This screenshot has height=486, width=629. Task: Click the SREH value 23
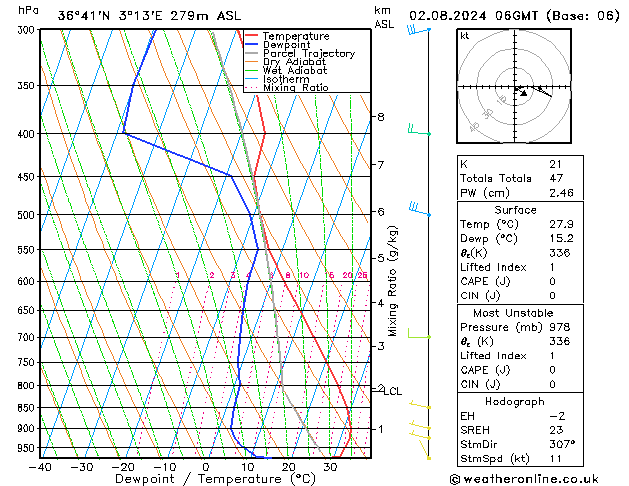point(556,430)
